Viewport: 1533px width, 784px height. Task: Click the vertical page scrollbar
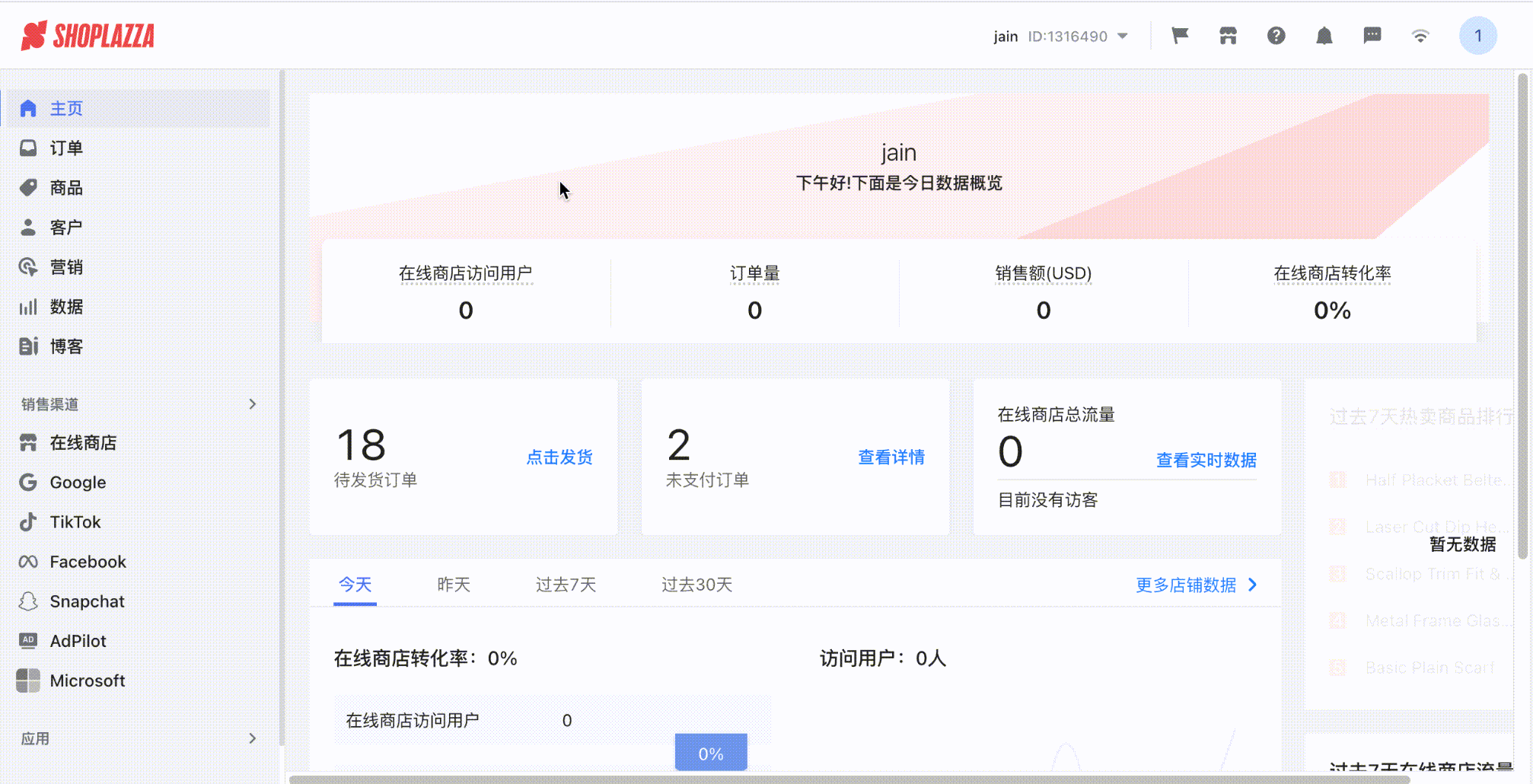(1523, 316)
